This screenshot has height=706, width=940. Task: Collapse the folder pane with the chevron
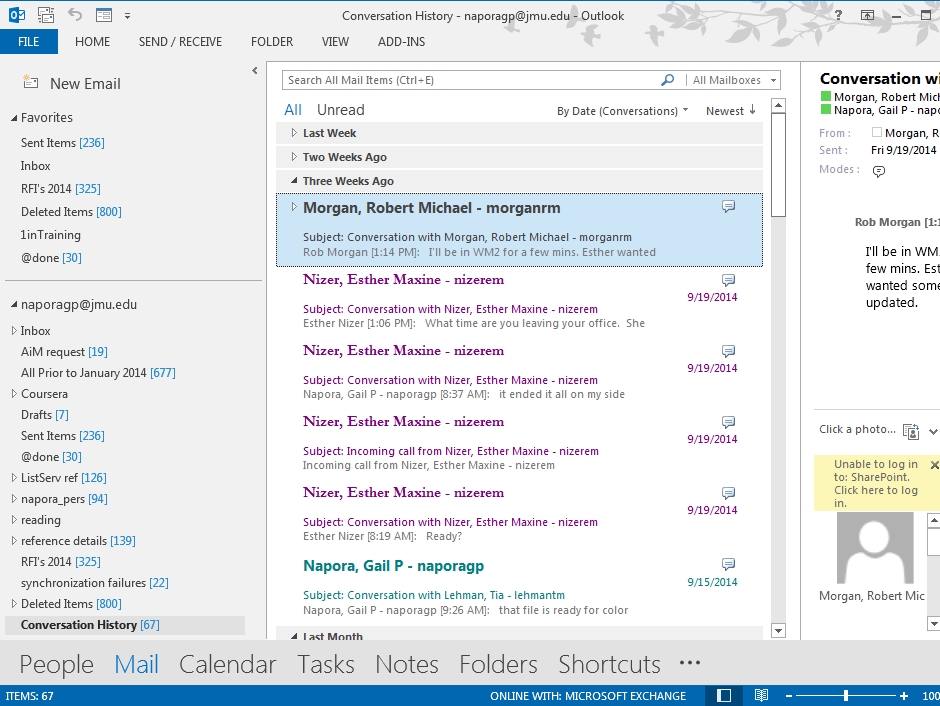tap(255, 71)
